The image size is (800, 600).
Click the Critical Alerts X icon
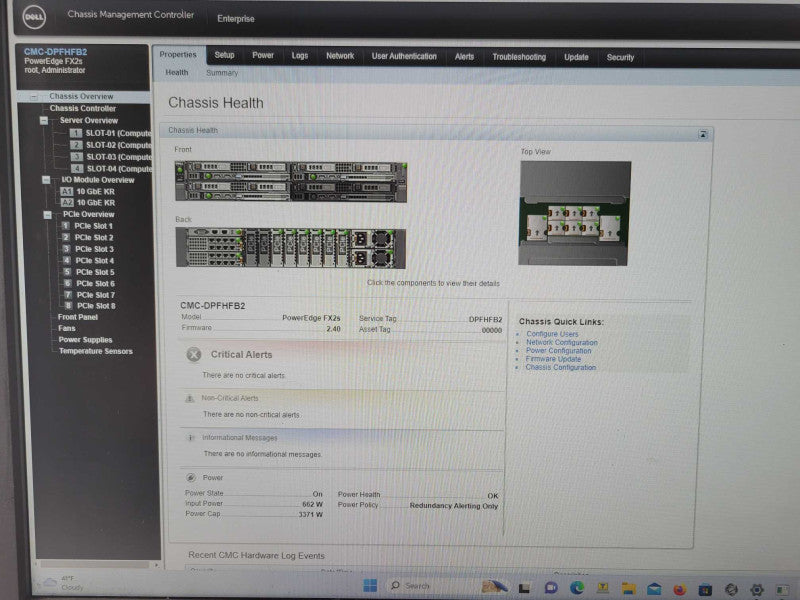[194, 354]
